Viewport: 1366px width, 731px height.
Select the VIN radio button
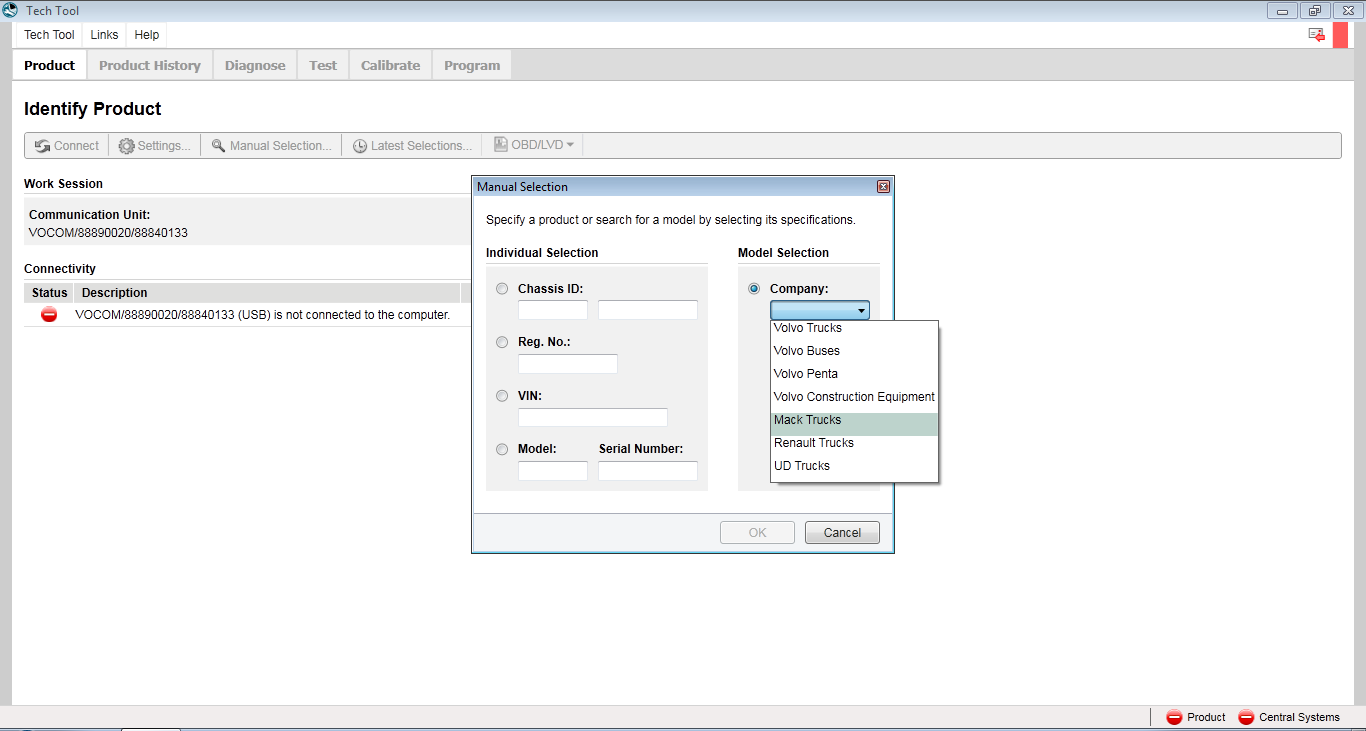(502, 396)
